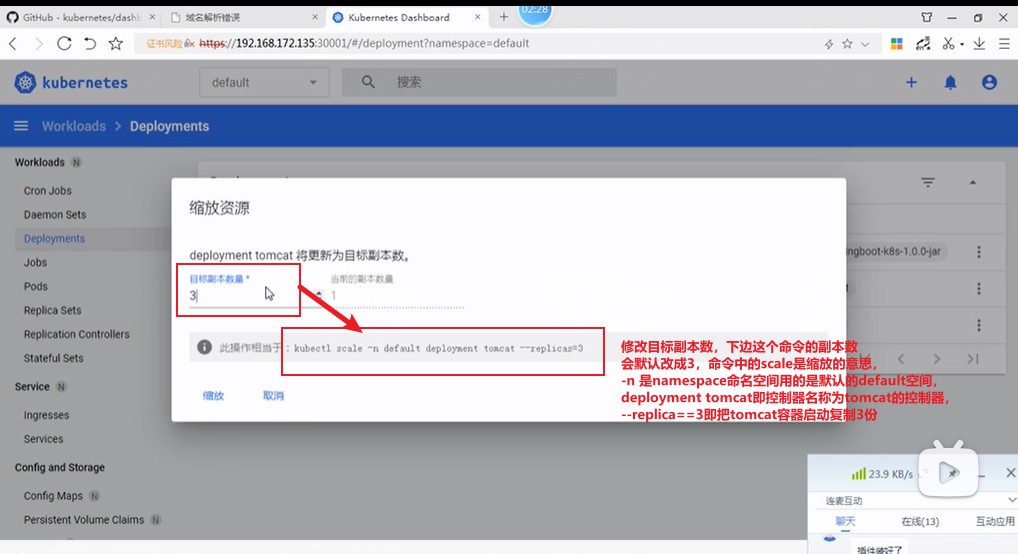Viewport: 1018px width, 554px height.
Task: Click the plus create resource icon
Action: click(x=912, y=82)
